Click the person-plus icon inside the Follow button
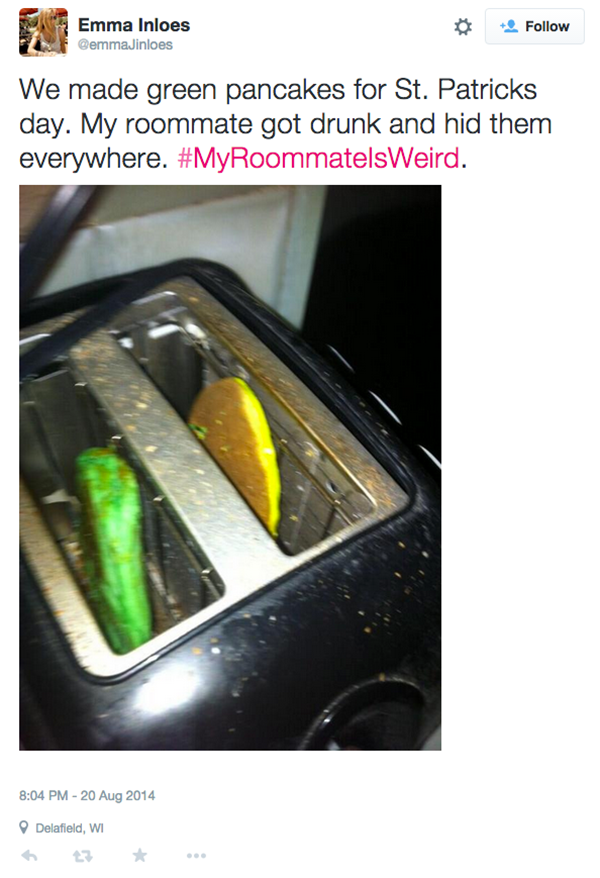 tap(508, 26)
